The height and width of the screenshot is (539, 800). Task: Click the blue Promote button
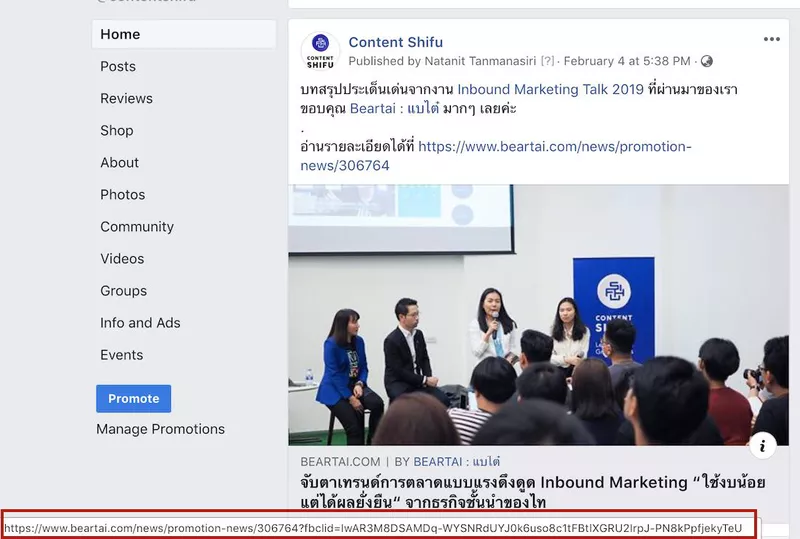[x=134, y=399]
